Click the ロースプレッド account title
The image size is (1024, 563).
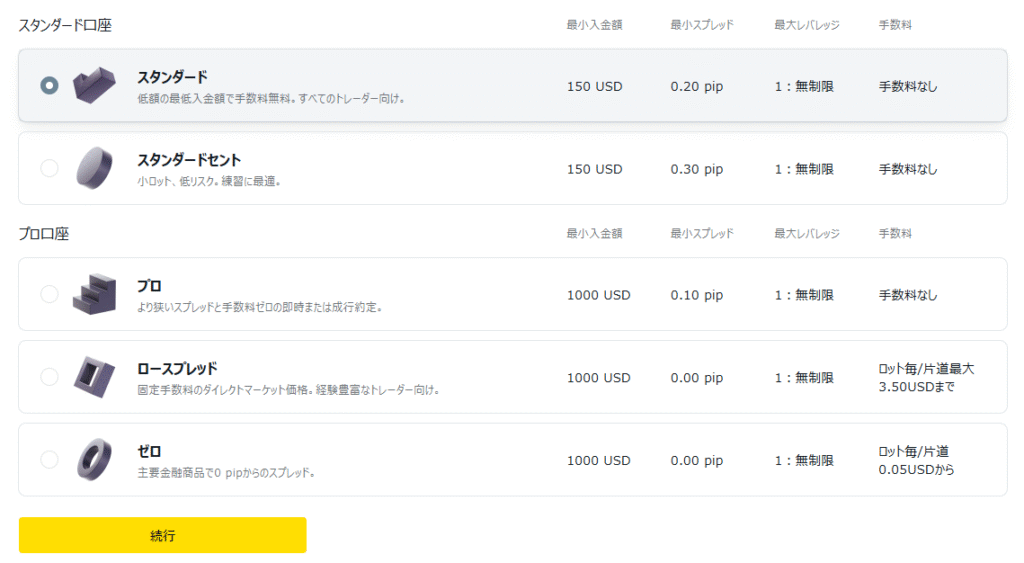(177, 368)
